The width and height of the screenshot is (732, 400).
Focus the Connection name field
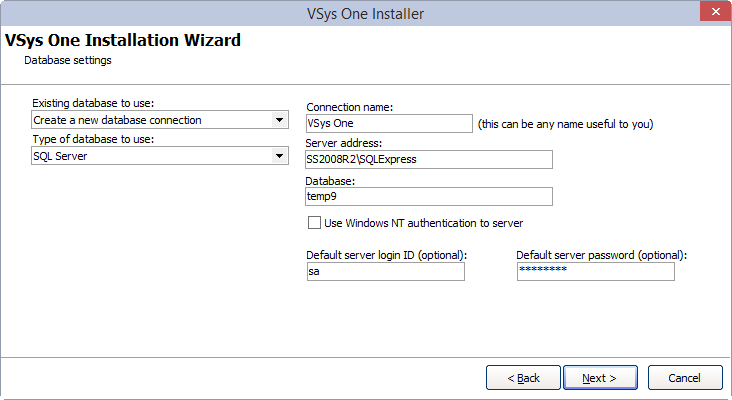tap(389, 123)
